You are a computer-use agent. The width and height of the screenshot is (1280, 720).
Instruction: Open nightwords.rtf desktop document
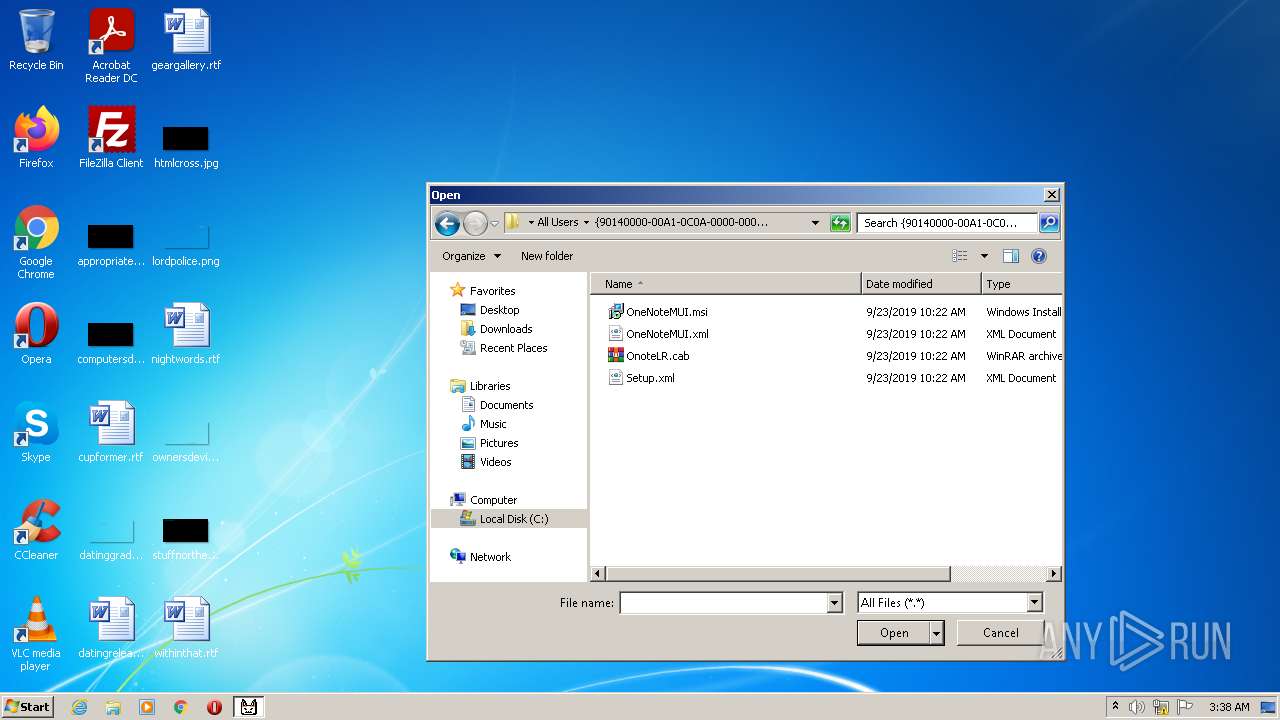(x=186, y=334)
